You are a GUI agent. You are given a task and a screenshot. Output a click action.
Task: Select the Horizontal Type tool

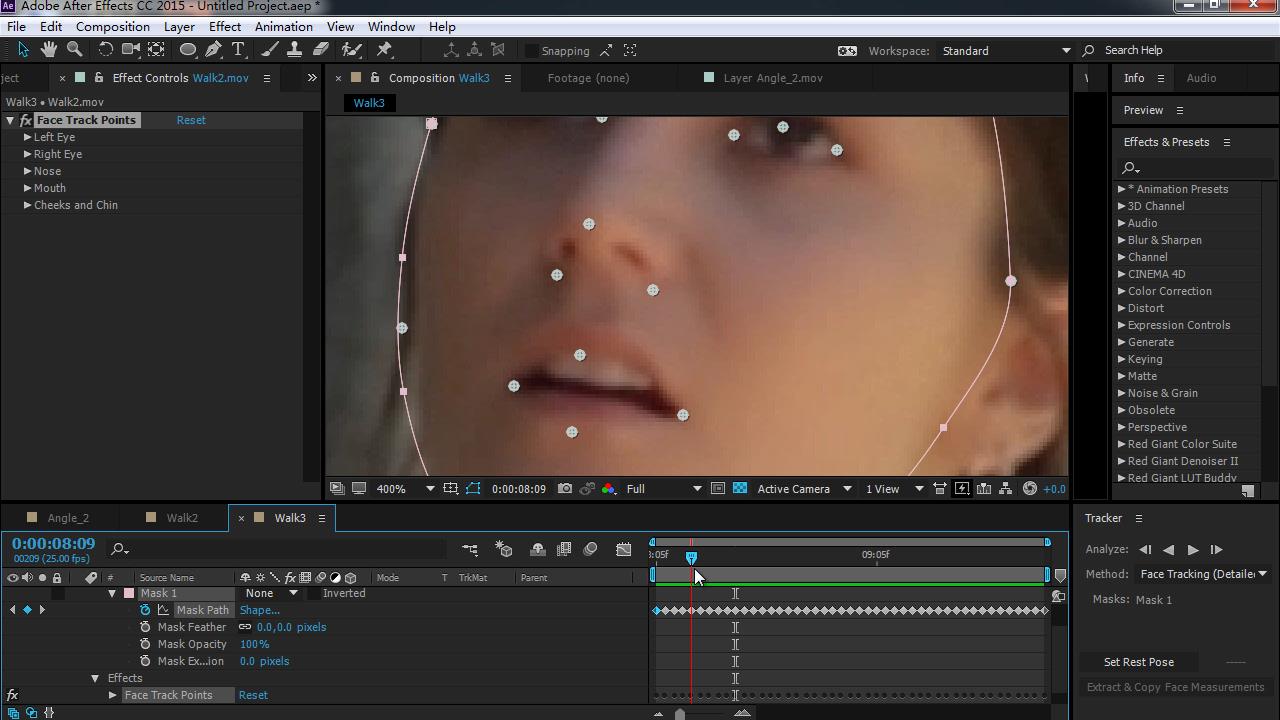(239, 50)
